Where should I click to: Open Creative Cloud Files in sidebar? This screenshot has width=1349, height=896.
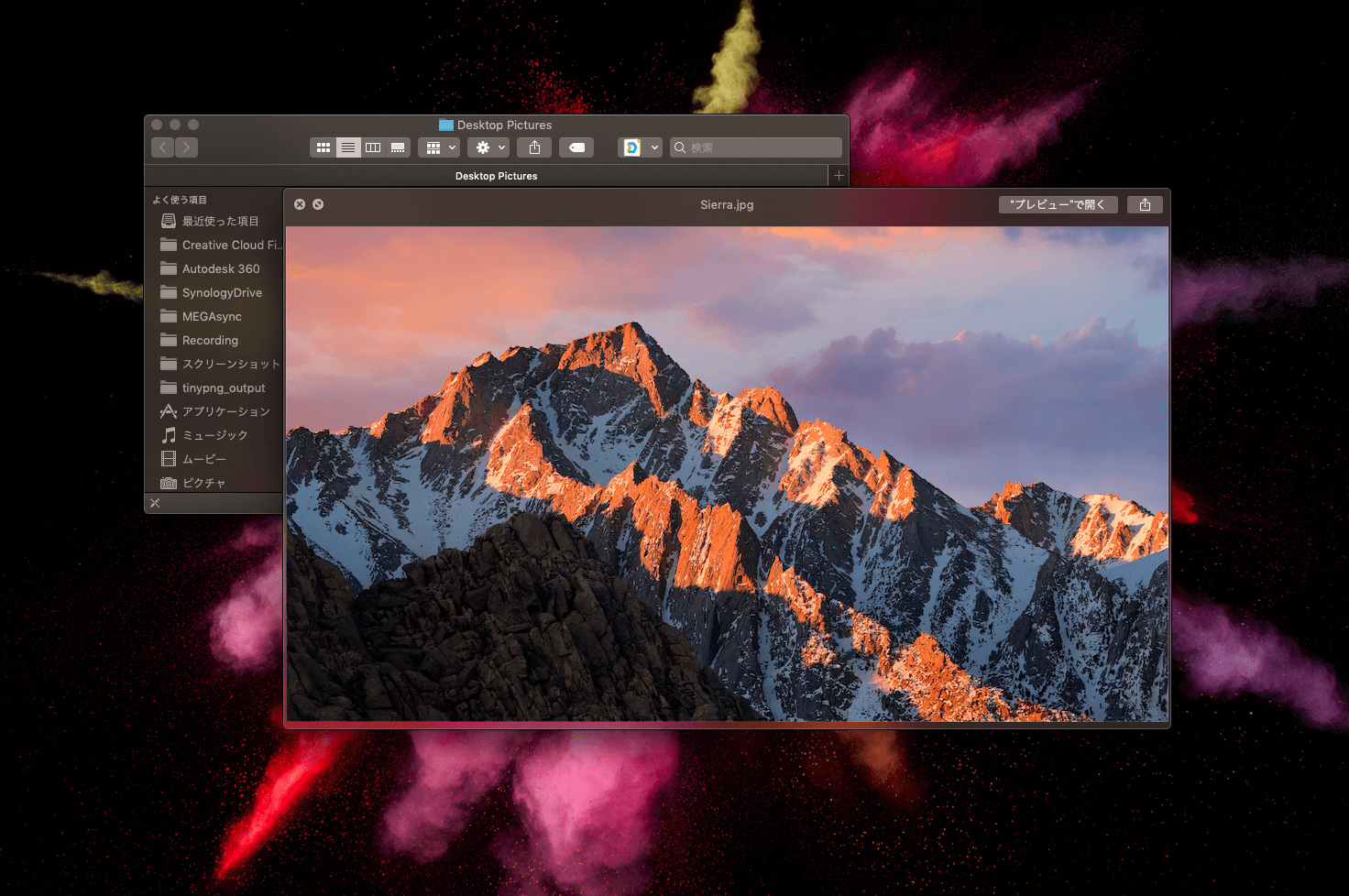coord(220,245)
